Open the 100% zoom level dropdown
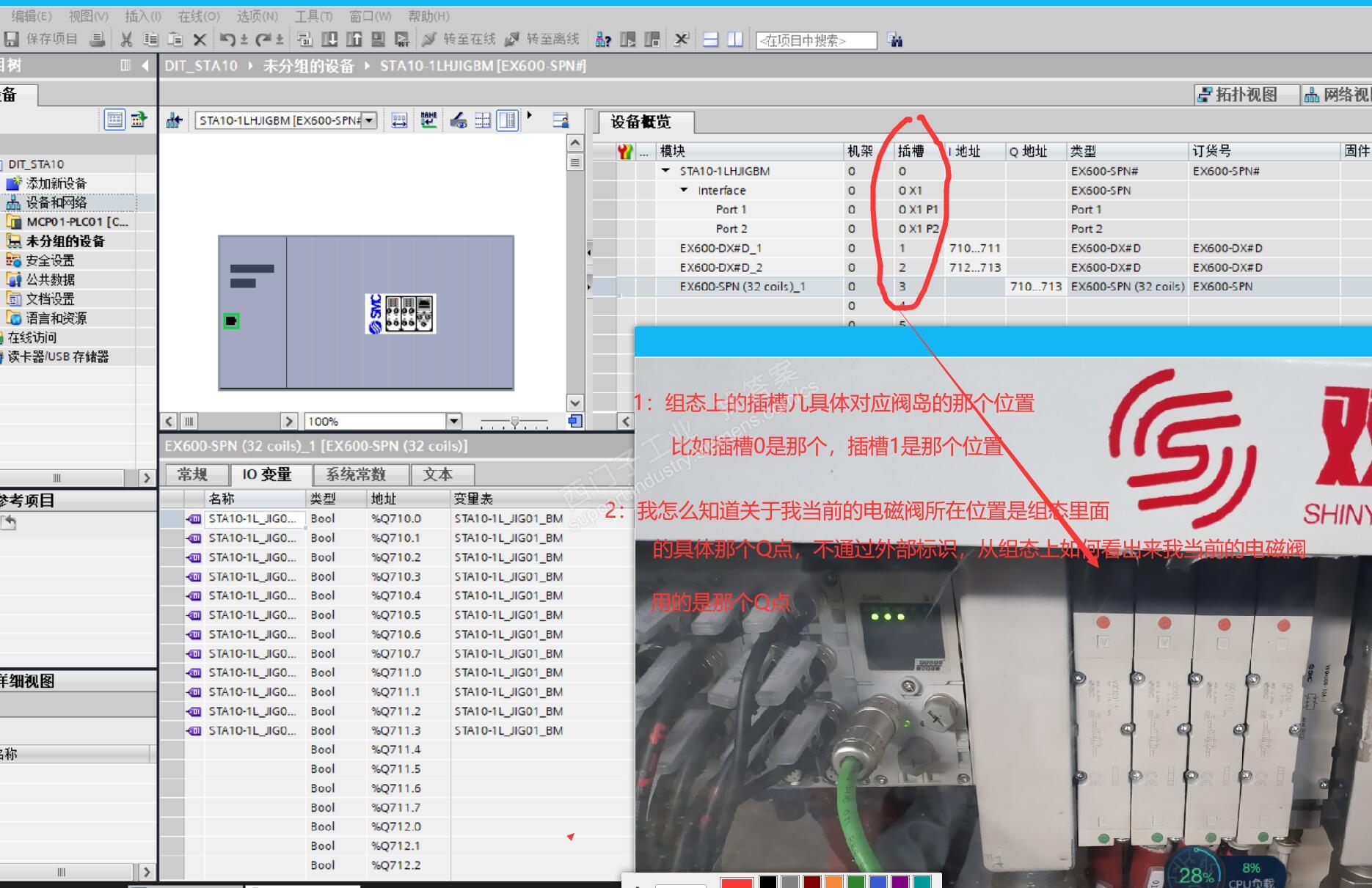Screen dimensions: 1372x888 (x=454, y=421)
